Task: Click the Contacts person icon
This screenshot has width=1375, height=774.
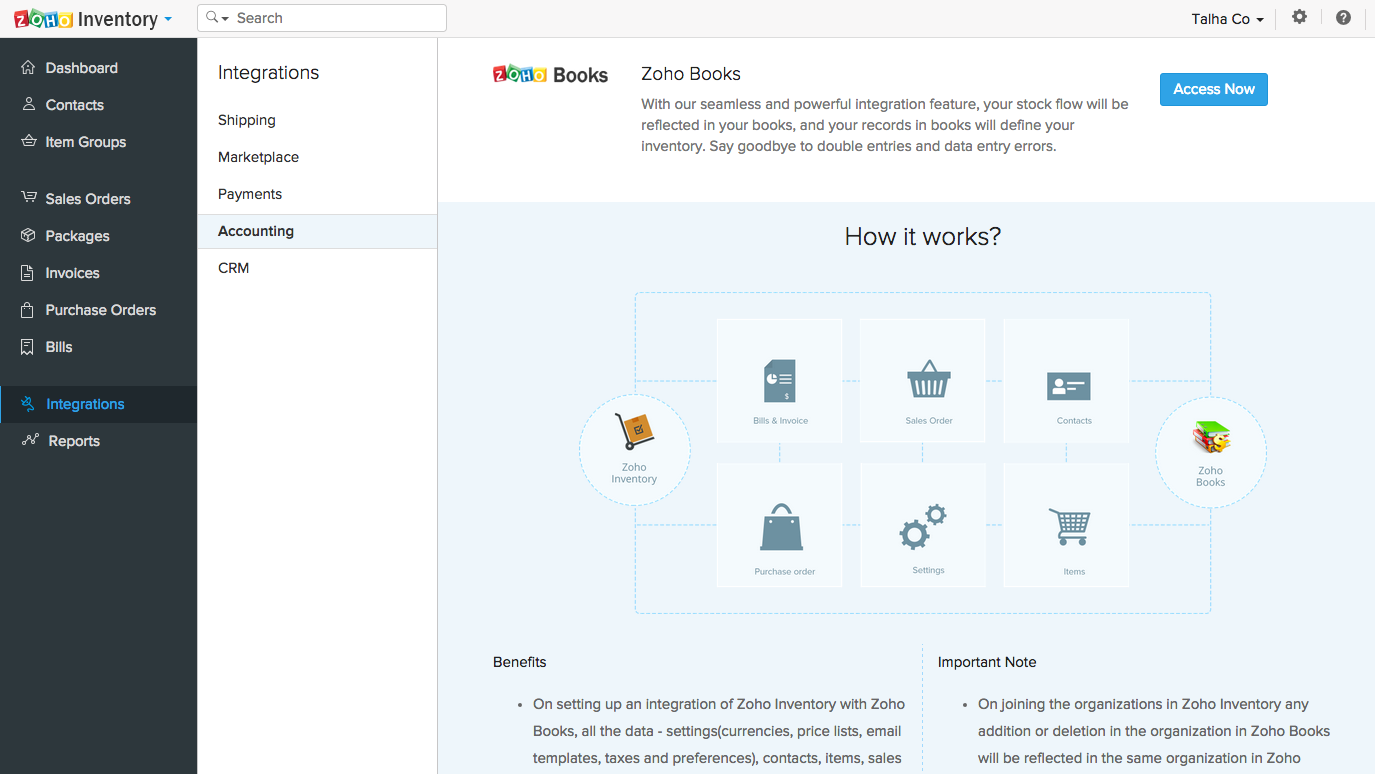Action: coord(28,104)
